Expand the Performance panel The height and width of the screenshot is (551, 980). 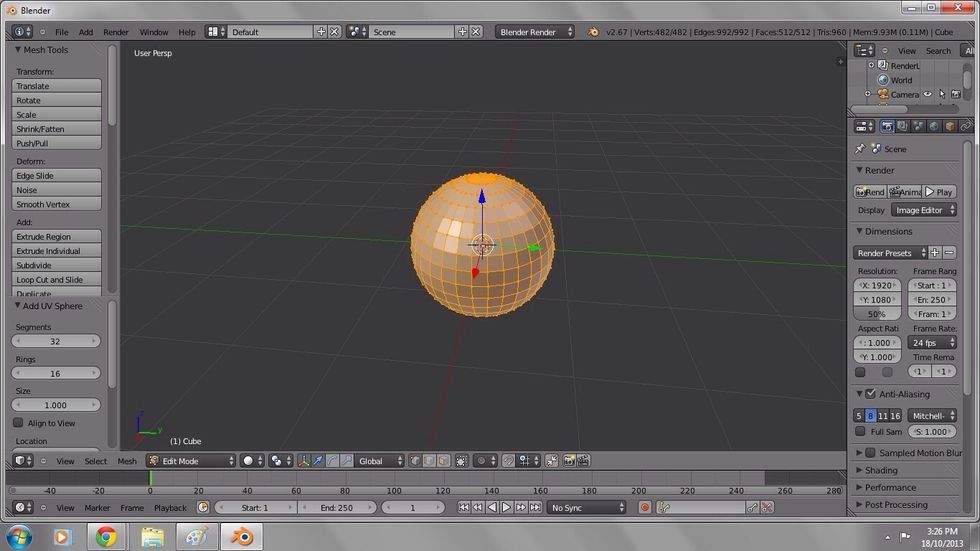890,487
